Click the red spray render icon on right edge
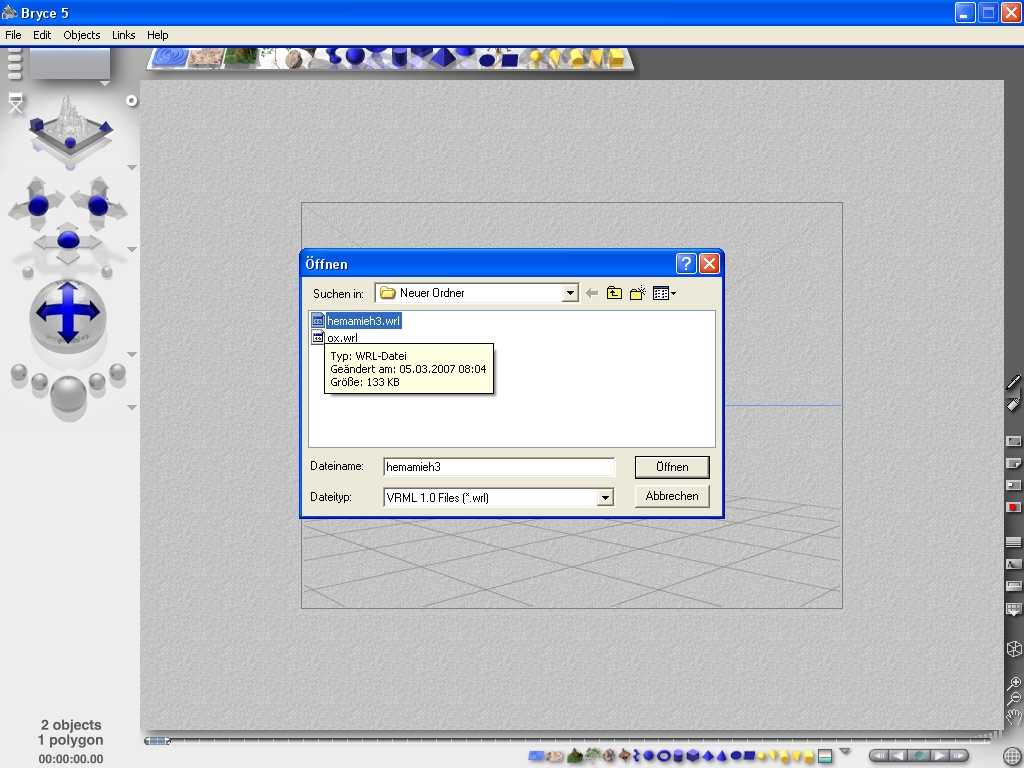1024x768 pixels. tap(1014, 507)
